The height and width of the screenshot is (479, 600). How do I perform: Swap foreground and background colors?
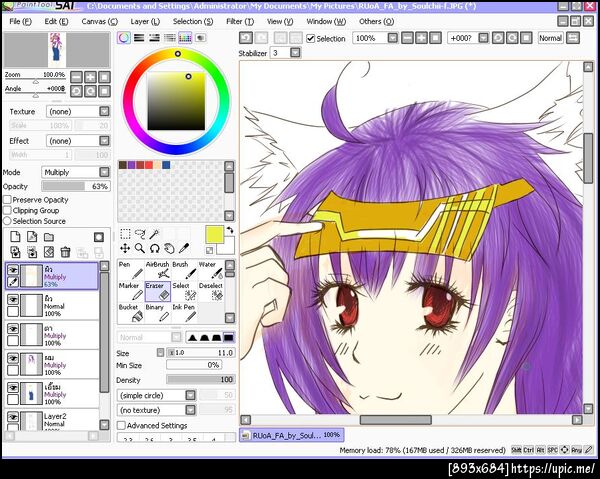tap(230, 230)
